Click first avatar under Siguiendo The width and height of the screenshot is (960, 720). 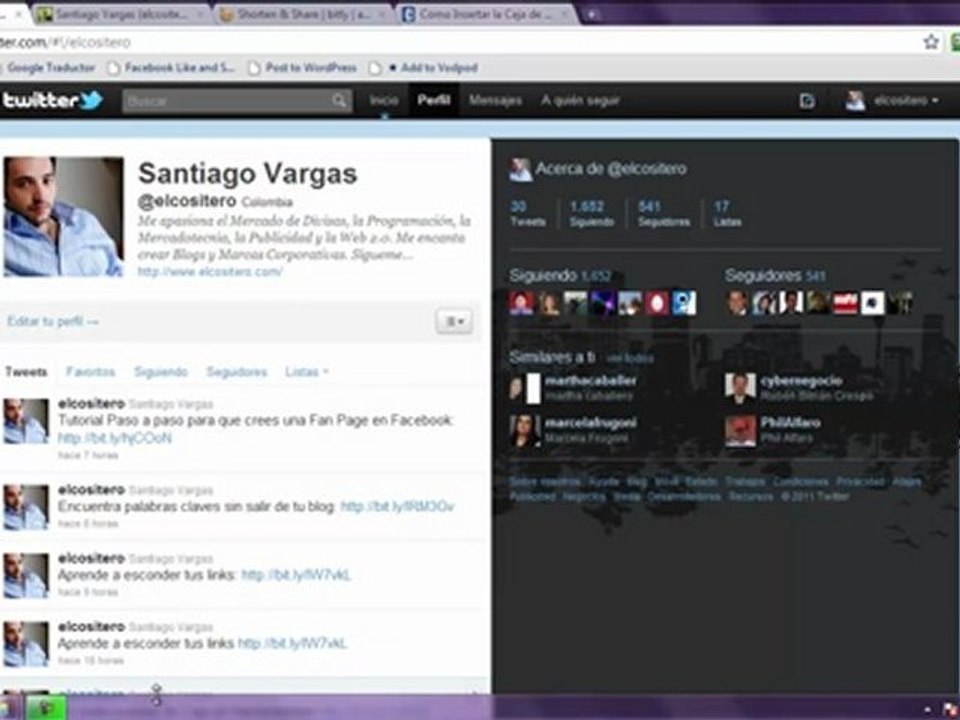[x=522, y=303]
